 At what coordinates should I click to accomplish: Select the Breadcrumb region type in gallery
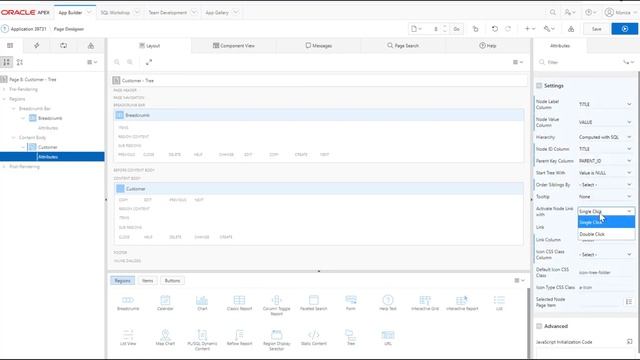(128, 300)
